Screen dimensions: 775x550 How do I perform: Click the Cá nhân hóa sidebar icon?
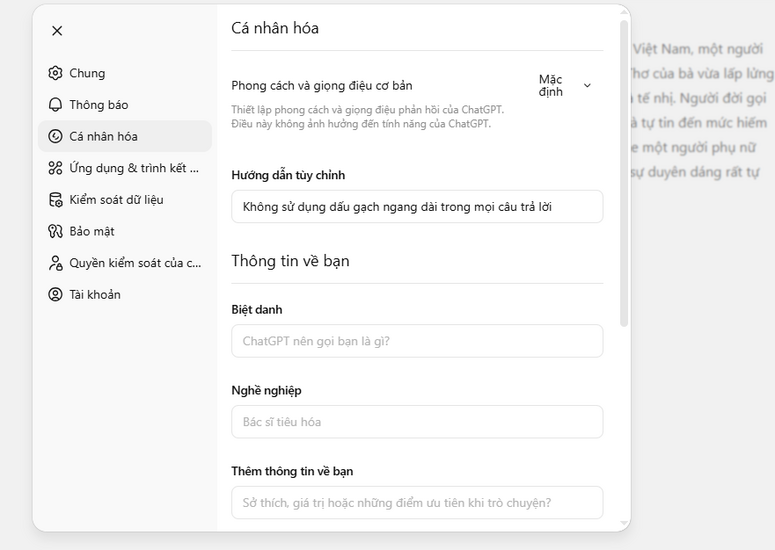pyautogui.click(x=55, y=137)
